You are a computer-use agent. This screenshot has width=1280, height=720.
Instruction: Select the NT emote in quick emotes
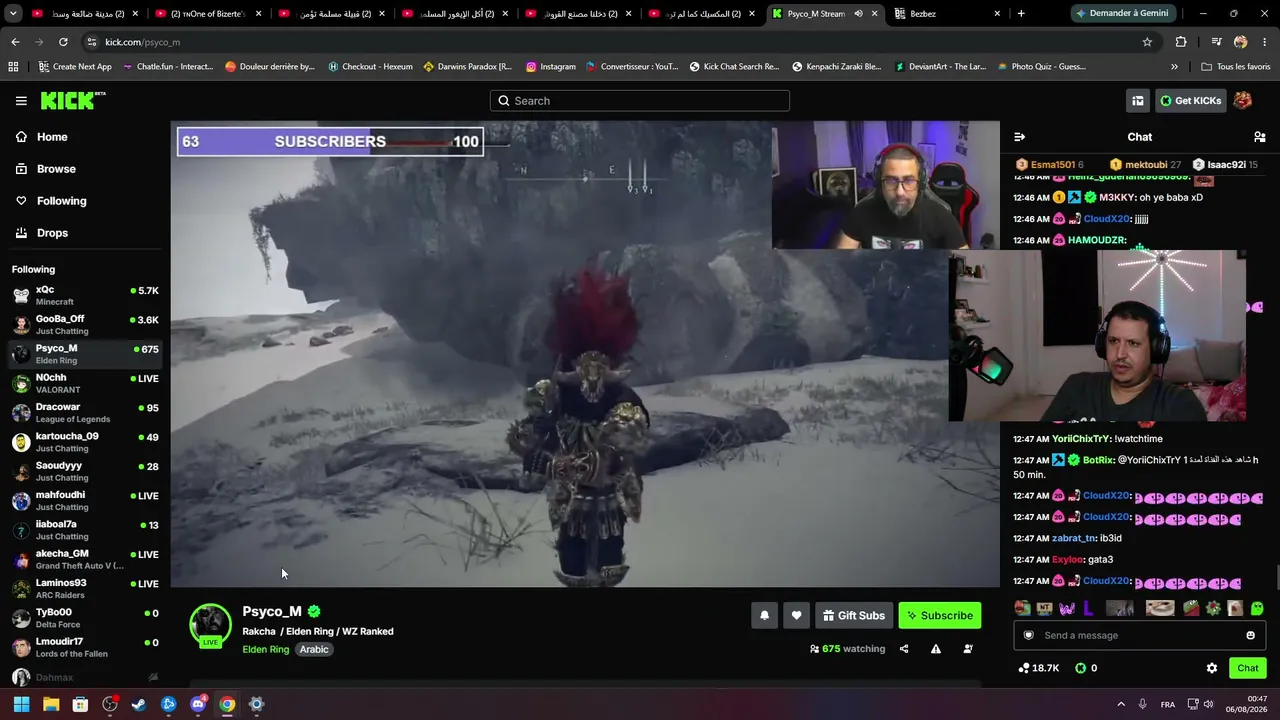coord(1044,608)
